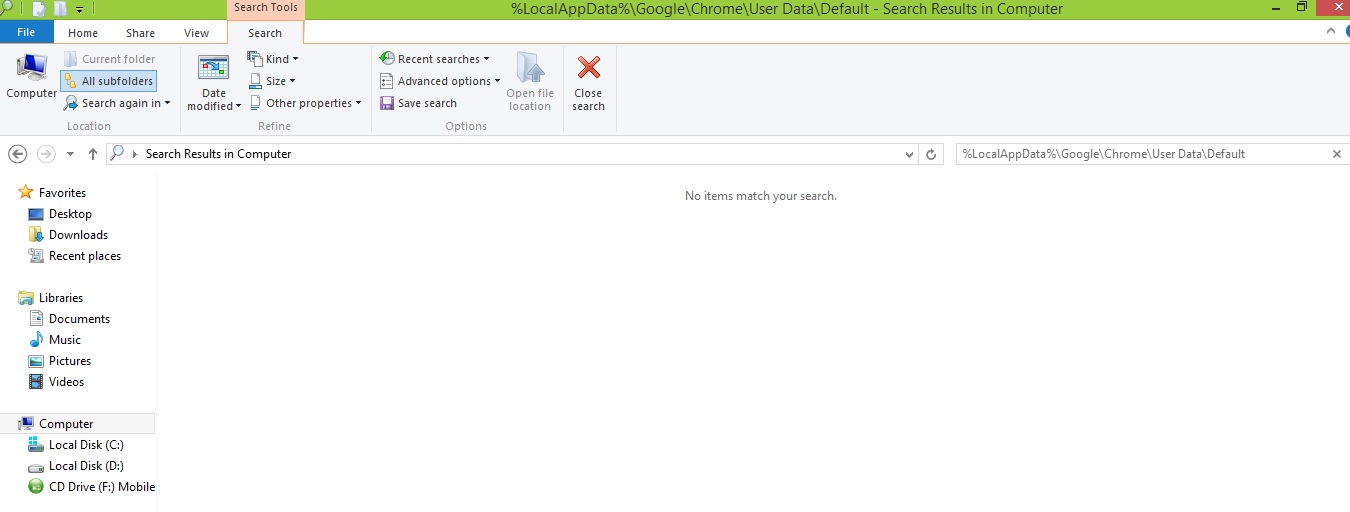Clear the search box with the X button
This screenshot has height=512, width=1350.
(1337, 154)
